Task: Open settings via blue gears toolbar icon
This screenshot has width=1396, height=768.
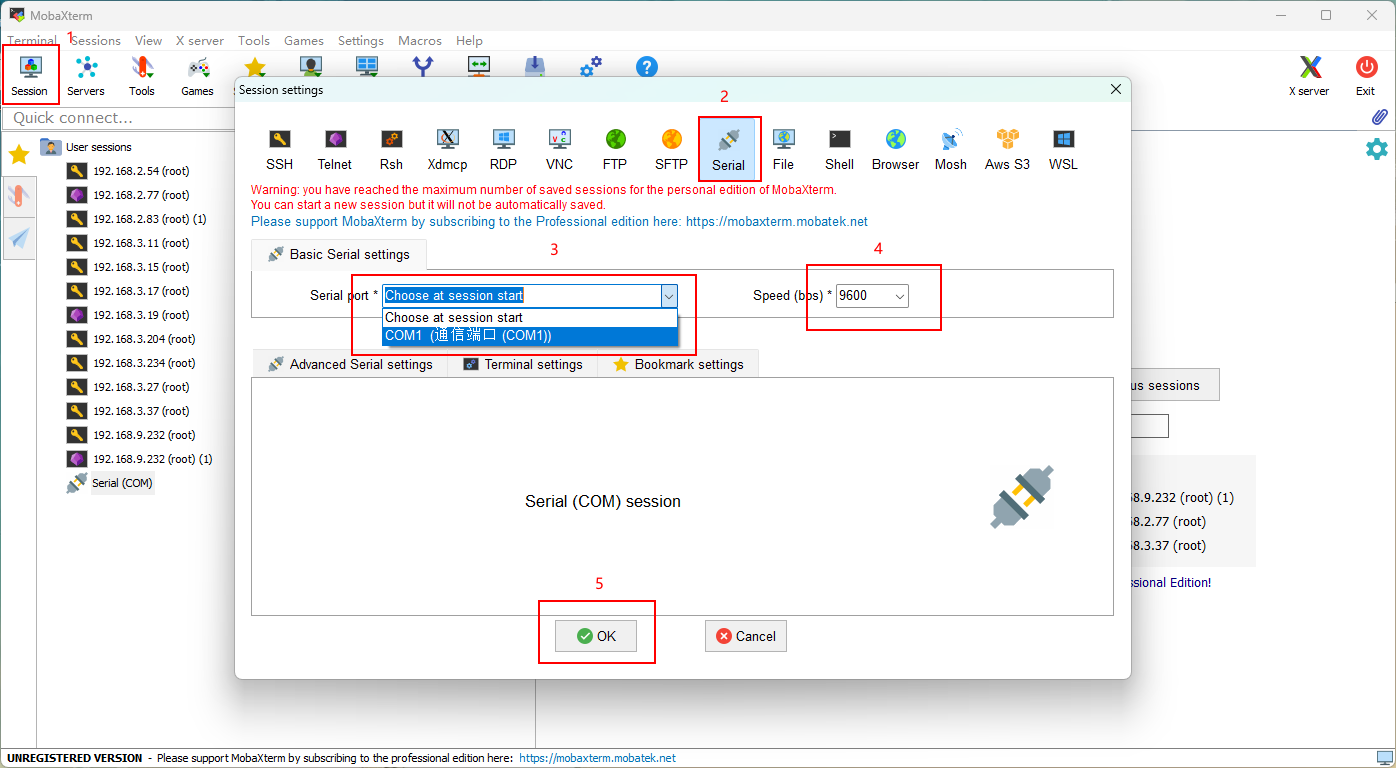Action: [x=591, y=67]
